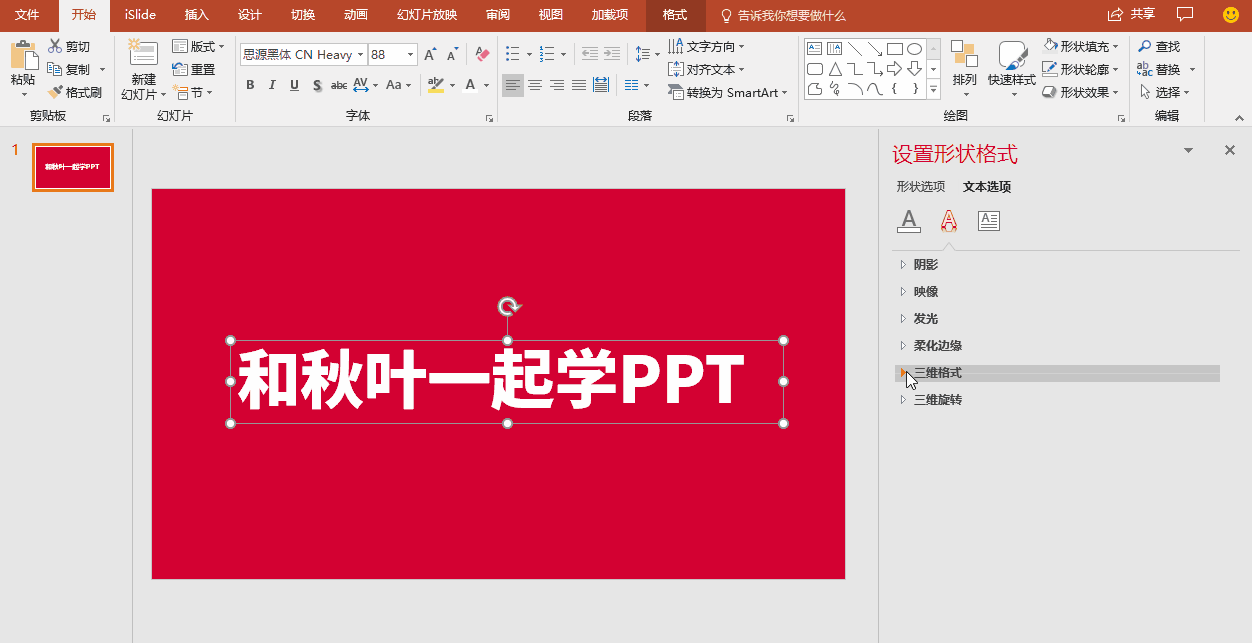This screenshot has width=1252, height=643.
Task: Select the right arrow shape in gallery
Action: coord(894,69)
